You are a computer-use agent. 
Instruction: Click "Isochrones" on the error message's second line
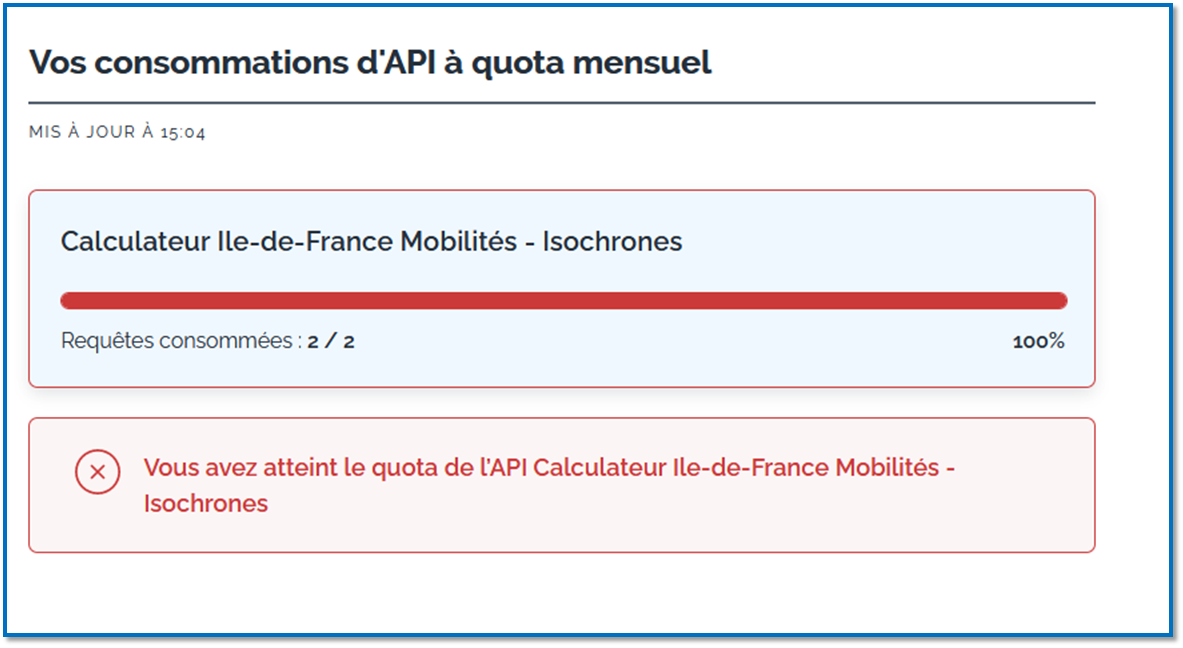[206, 503]
